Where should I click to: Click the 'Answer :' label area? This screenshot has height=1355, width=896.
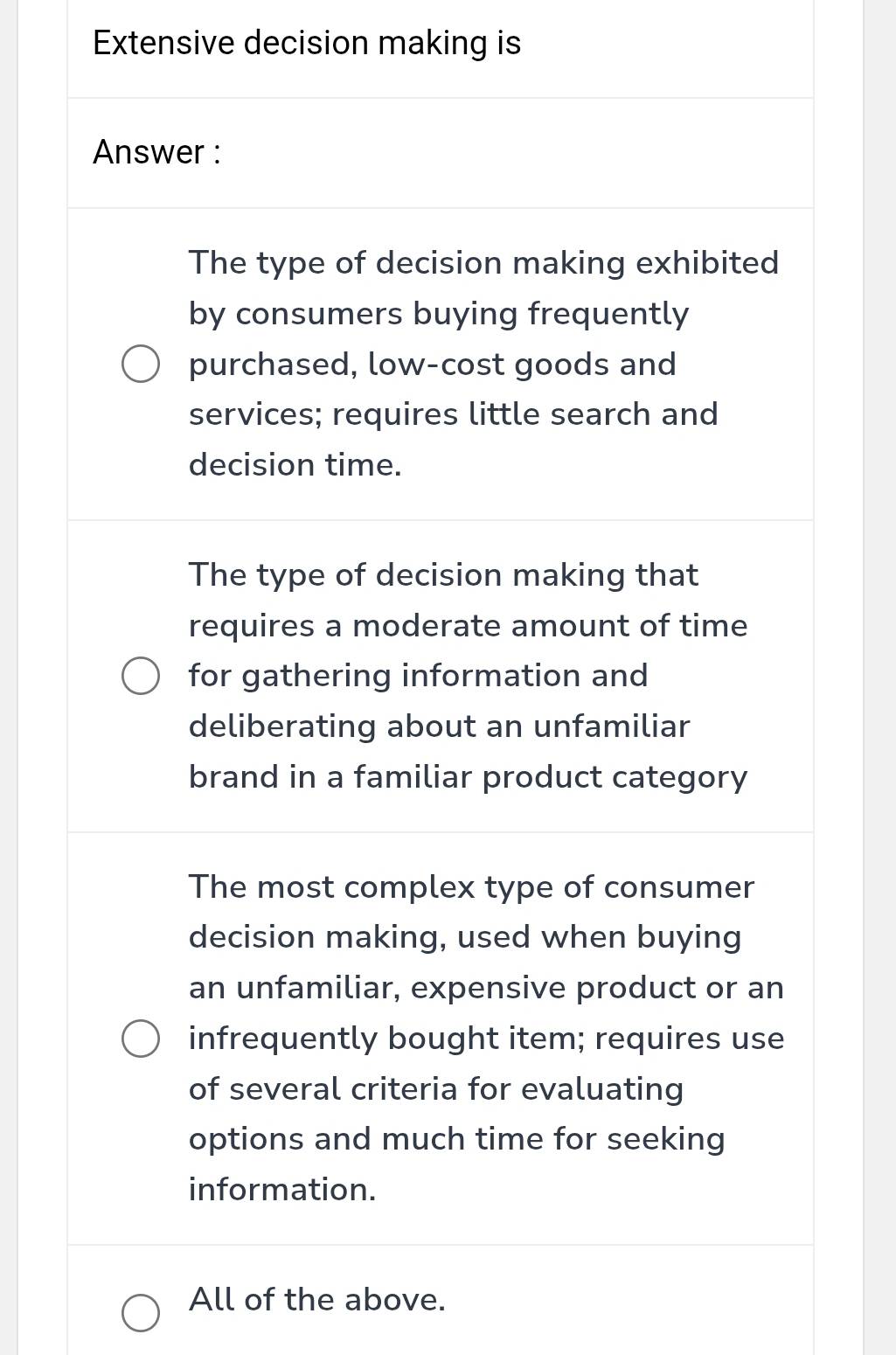(x=156, y=153)
